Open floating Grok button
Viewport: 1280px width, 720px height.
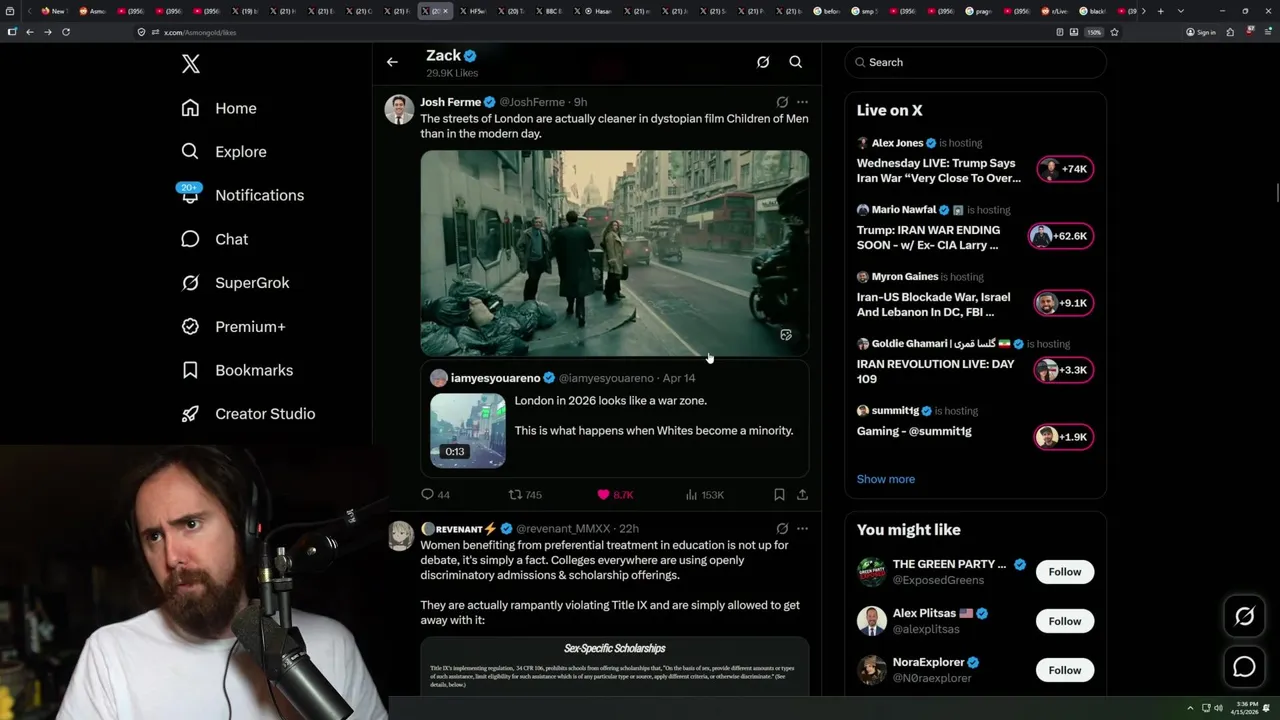click(1244, 617)
